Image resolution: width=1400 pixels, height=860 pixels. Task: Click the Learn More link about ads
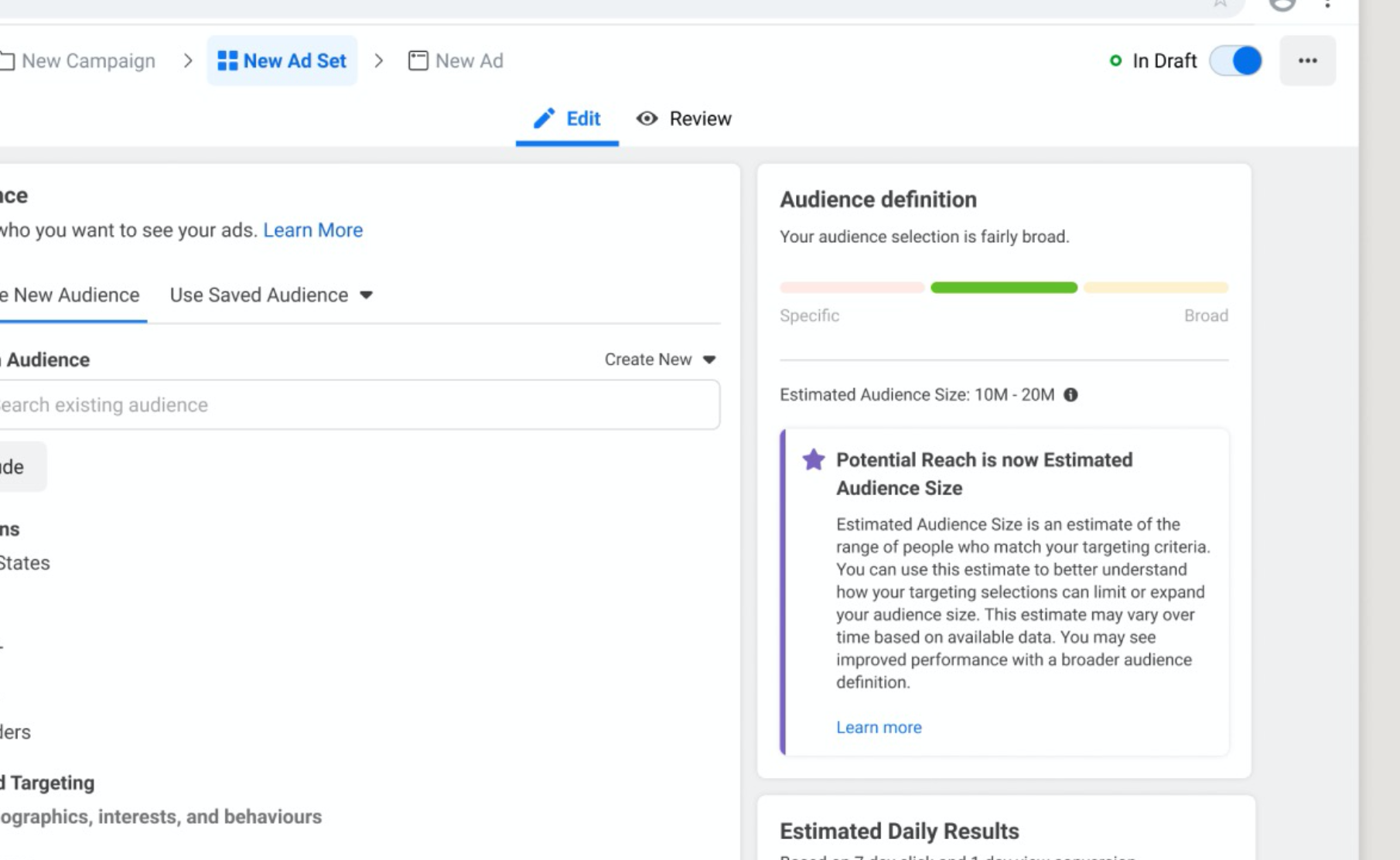312,230
